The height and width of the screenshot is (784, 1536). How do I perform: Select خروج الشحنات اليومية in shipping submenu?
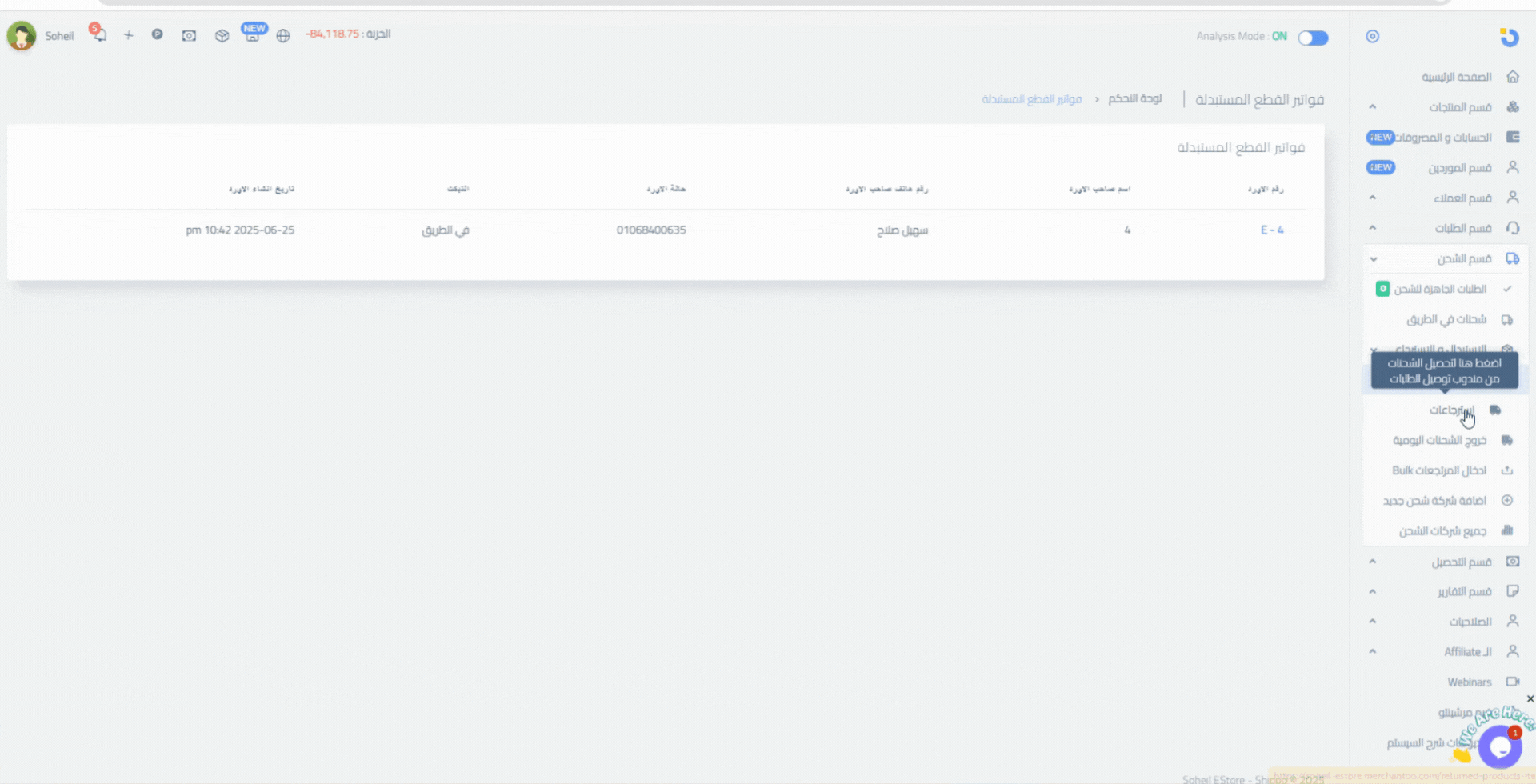click(x=1439, y=440)
